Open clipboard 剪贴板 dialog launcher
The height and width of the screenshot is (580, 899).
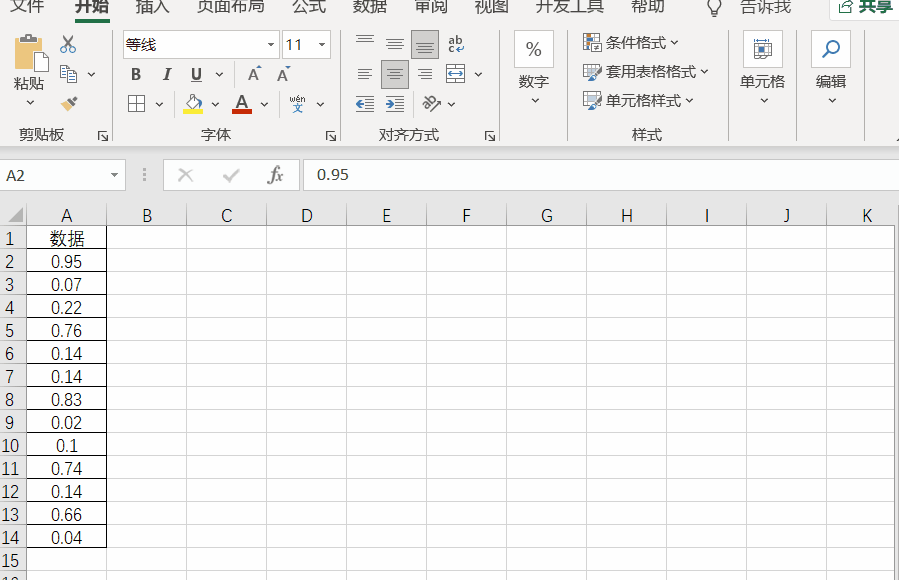click(x=103, y=135)
